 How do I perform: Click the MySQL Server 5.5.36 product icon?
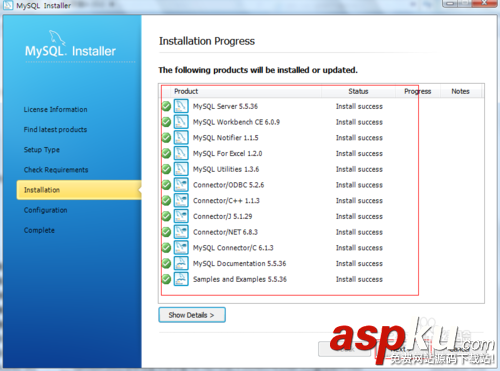181,106
